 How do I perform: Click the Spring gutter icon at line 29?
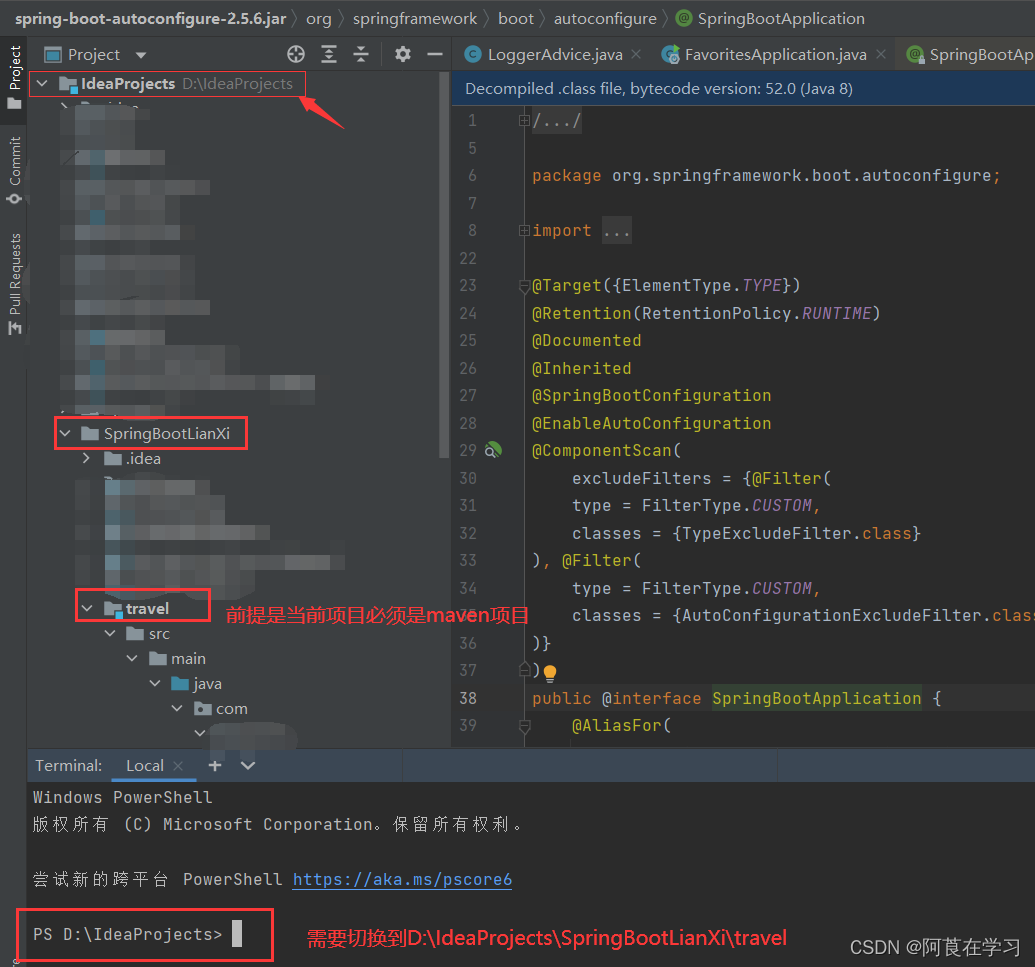[x=493, y=450]
